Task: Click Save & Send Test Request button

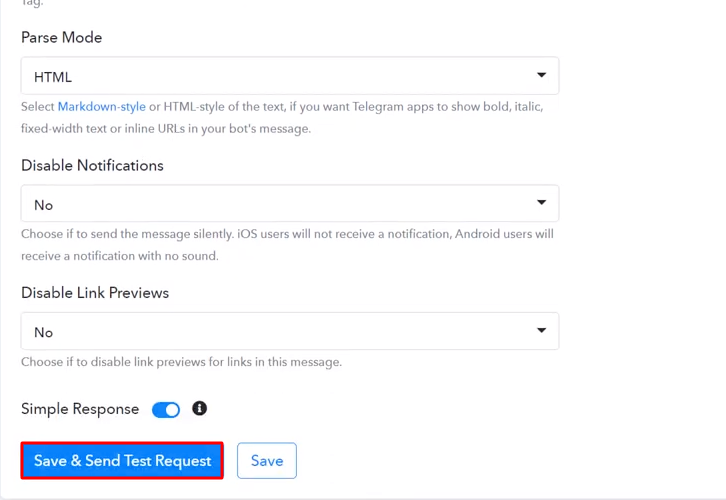Action: (x=122, y=461)
